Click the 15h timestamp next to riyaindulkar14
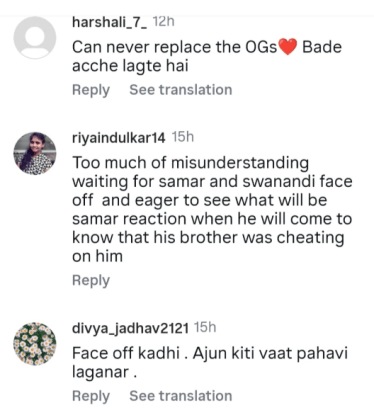374x415 pixels. click(183, 137)
